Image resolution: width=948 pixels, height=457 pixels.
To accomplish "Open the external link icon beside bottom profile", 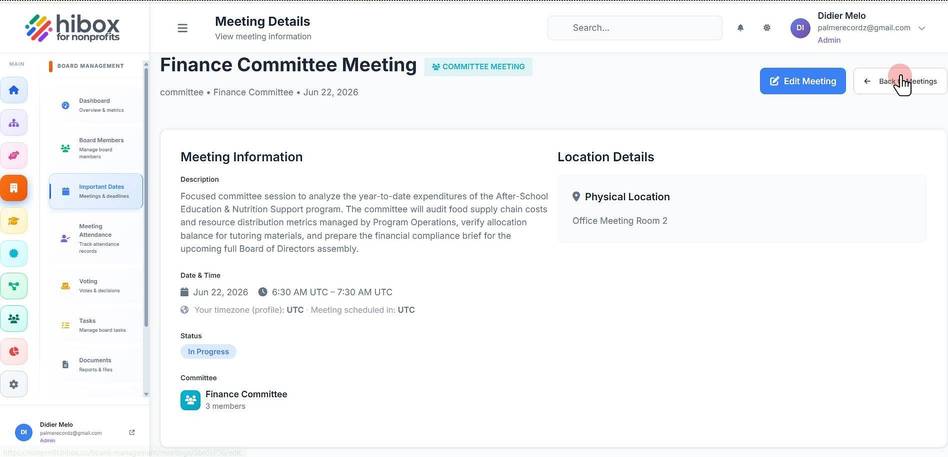I will pos(132,432).
